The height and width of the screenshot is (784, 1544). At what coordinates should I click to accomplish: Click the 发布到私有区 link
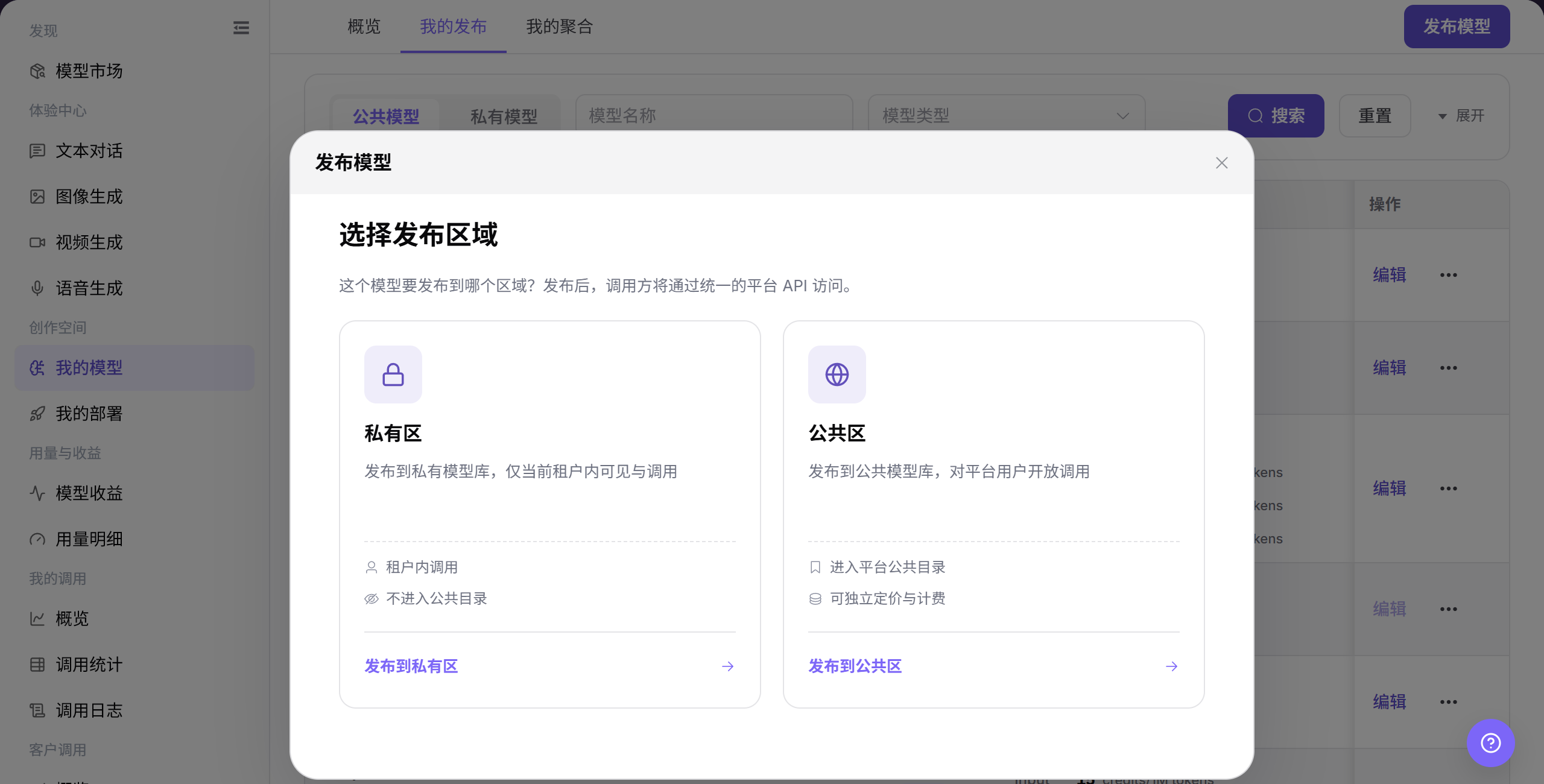[x=411, y=666]
